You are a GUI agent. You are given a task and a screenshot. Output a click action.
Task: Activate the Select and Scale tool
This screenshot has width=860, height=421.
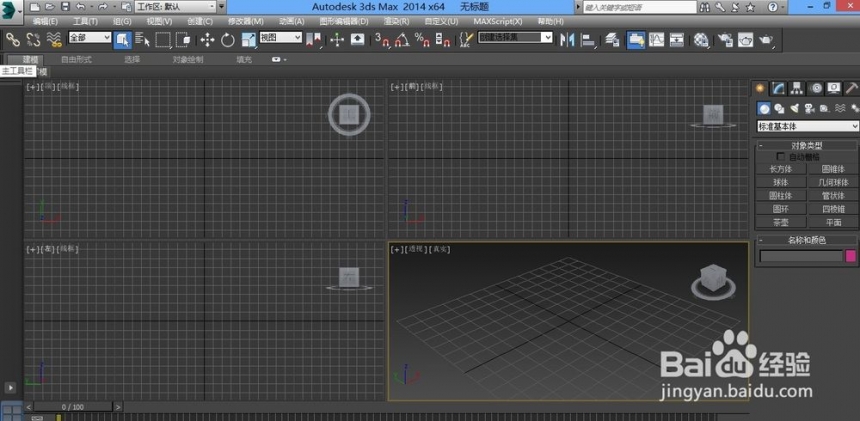click(x=248, y=40)
